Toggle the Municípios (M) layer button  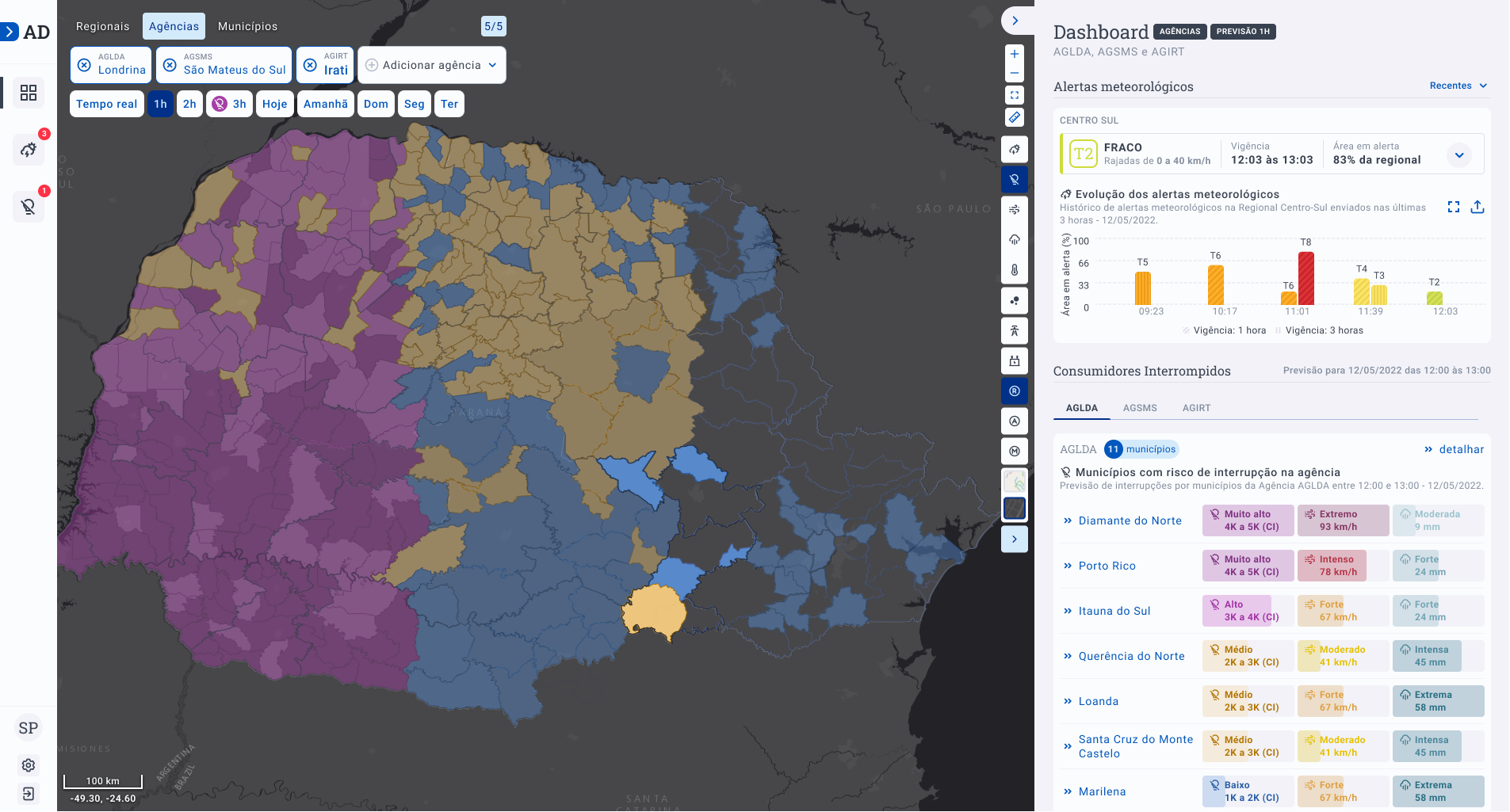point(1015,452)
